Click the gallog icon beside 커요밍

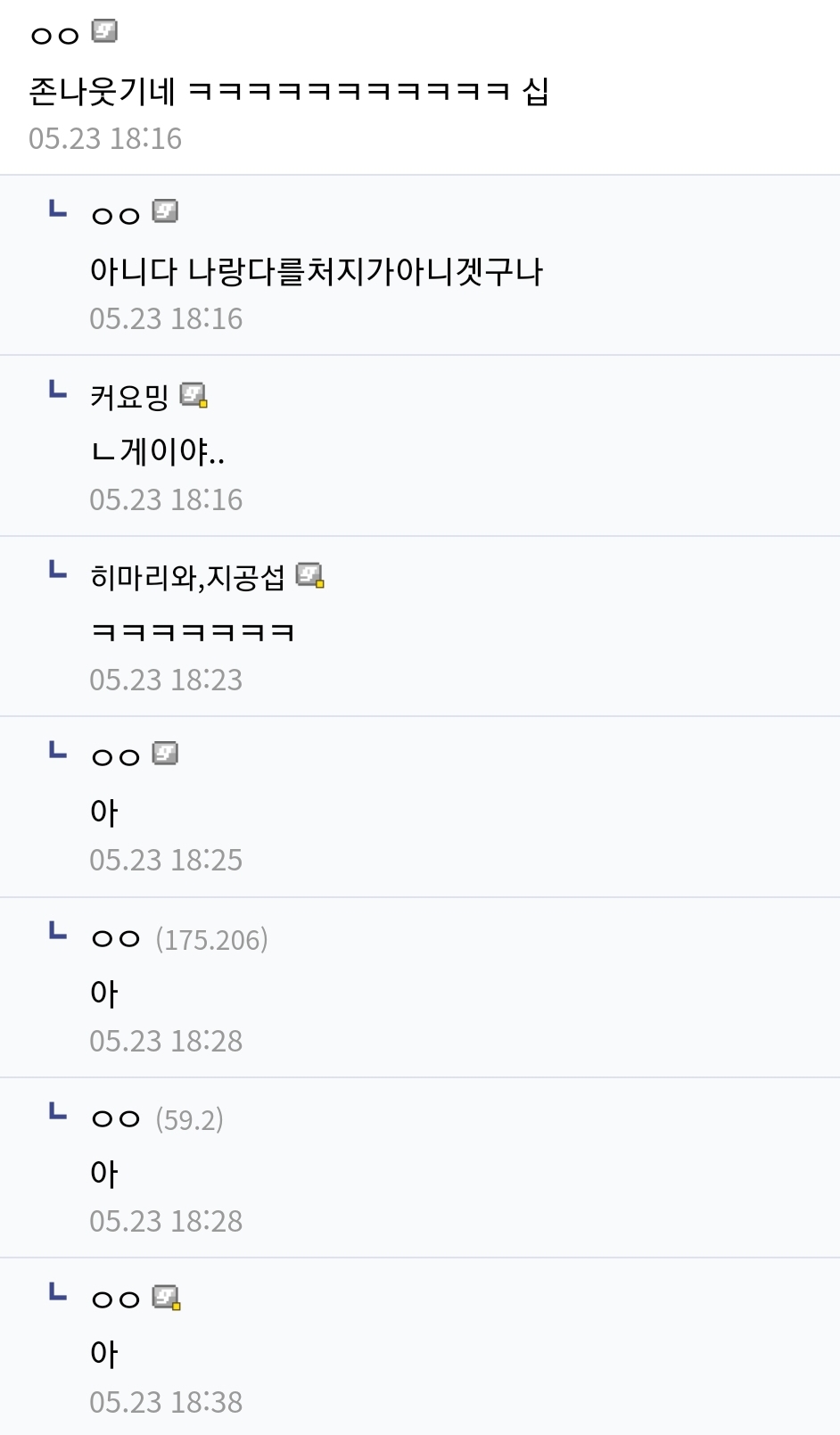tap(194, 394)
